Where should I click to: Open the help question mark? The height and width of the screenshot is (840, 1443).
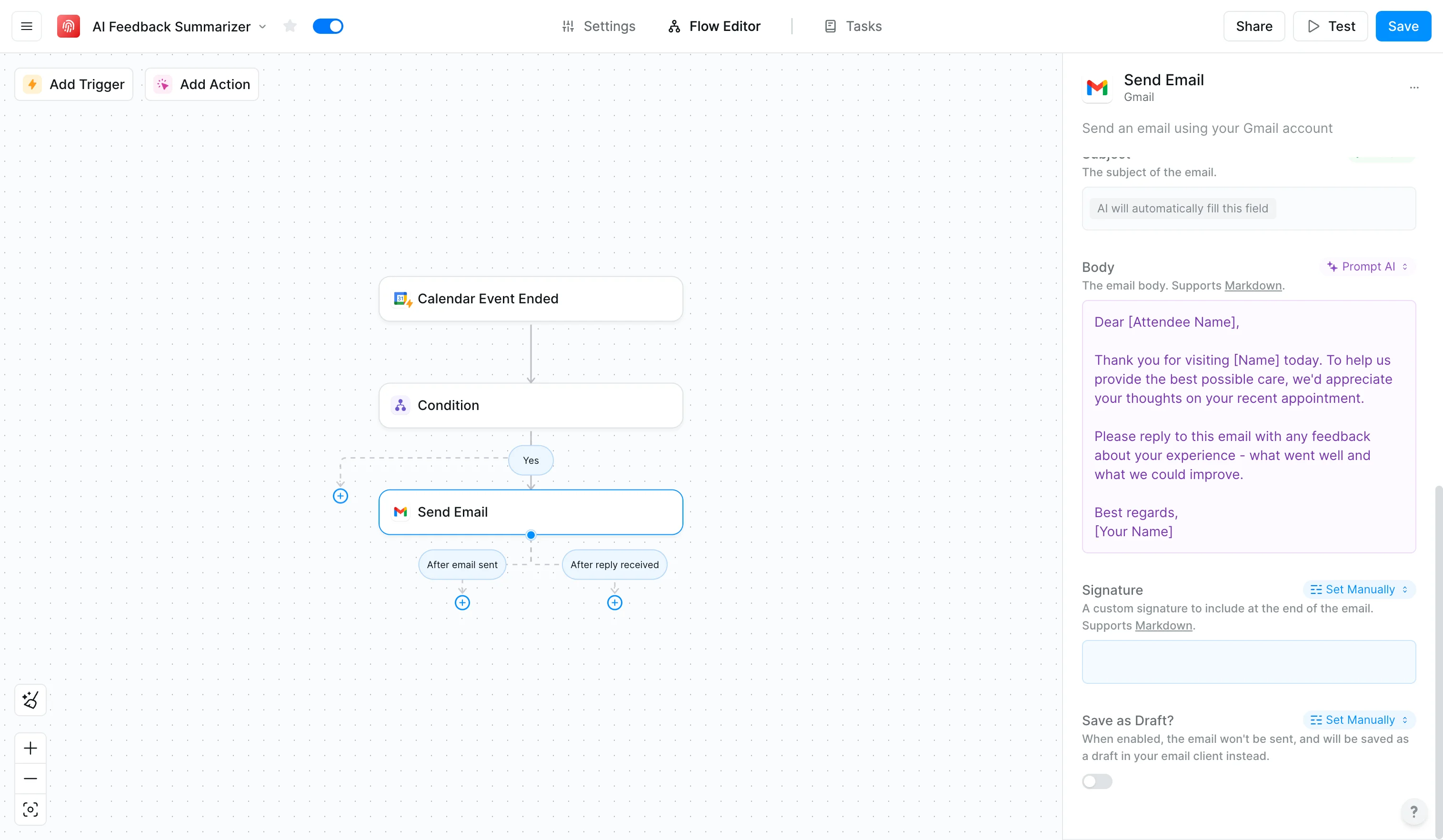pyautogui.click(x=1413, y=811)
